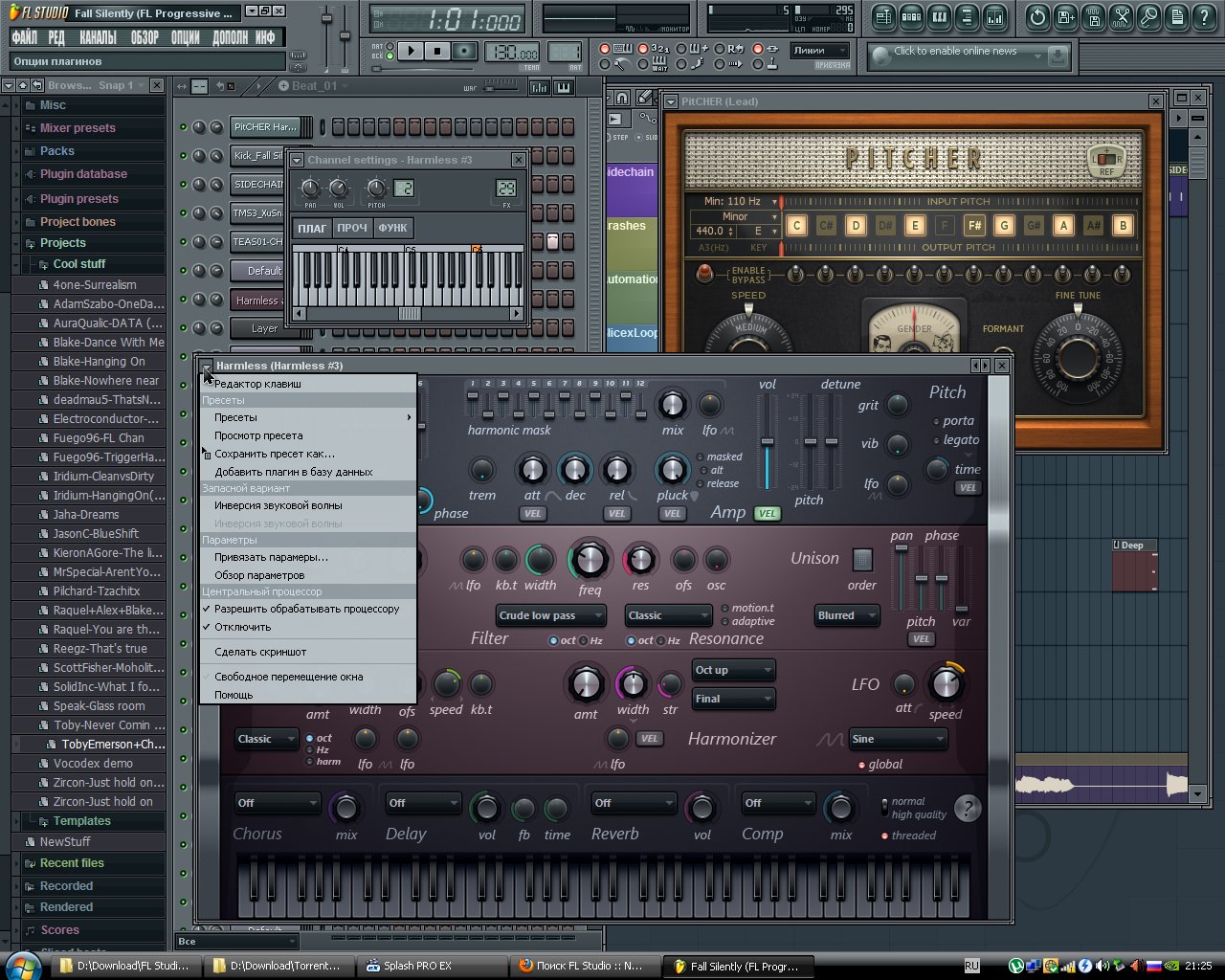1225x980 pixels.
Task: Click the Help question mark toolbar icon
Action: pos(1204,17)
